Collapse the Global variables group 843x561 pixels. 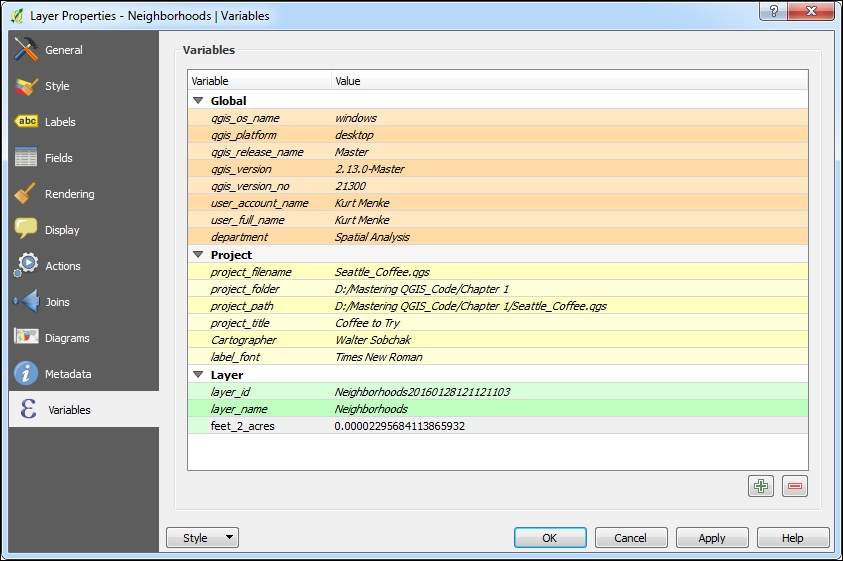197,101
